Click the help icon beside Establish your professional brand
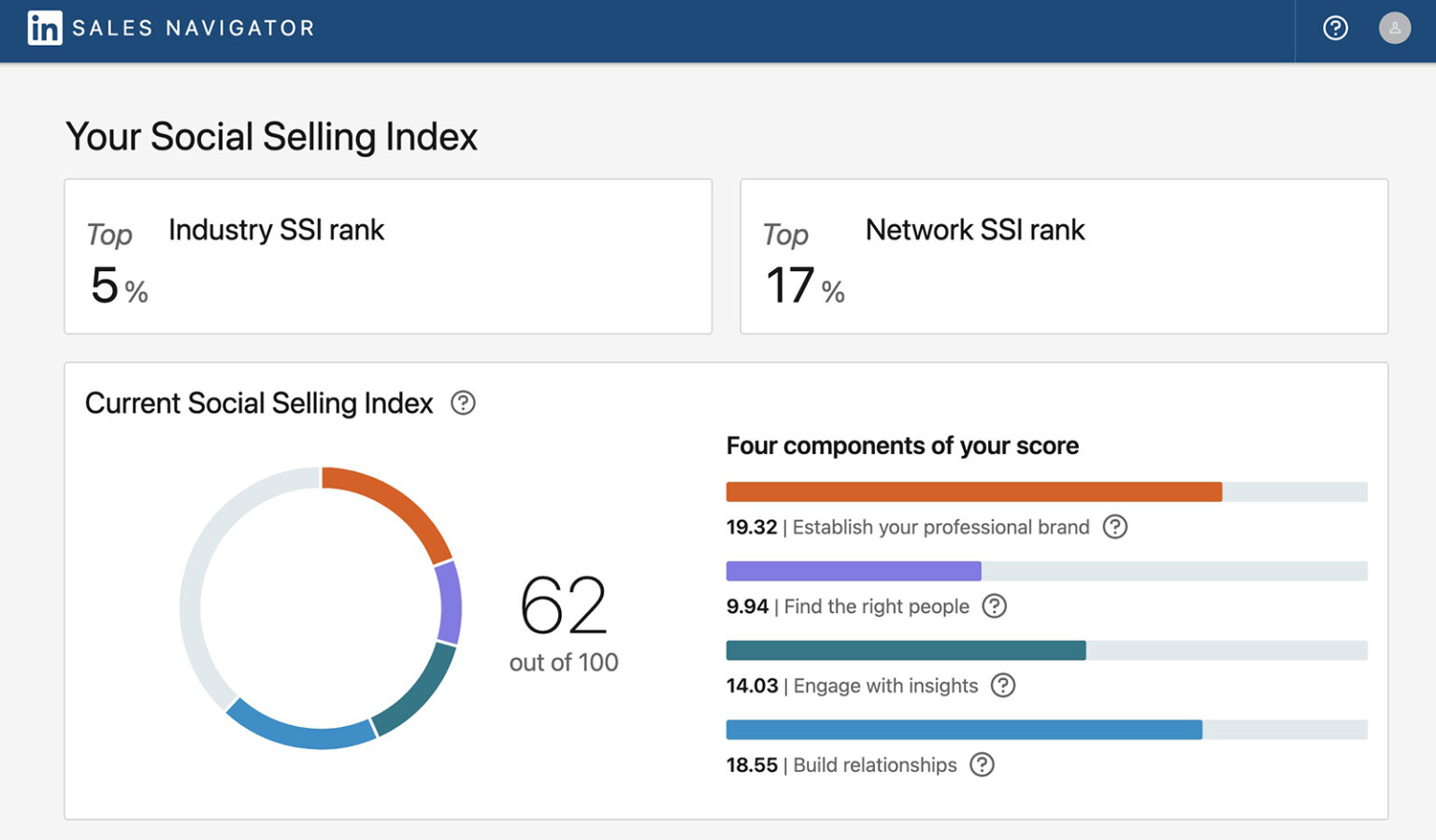Screen dimensions: 1436x840 coord(1113,528)
